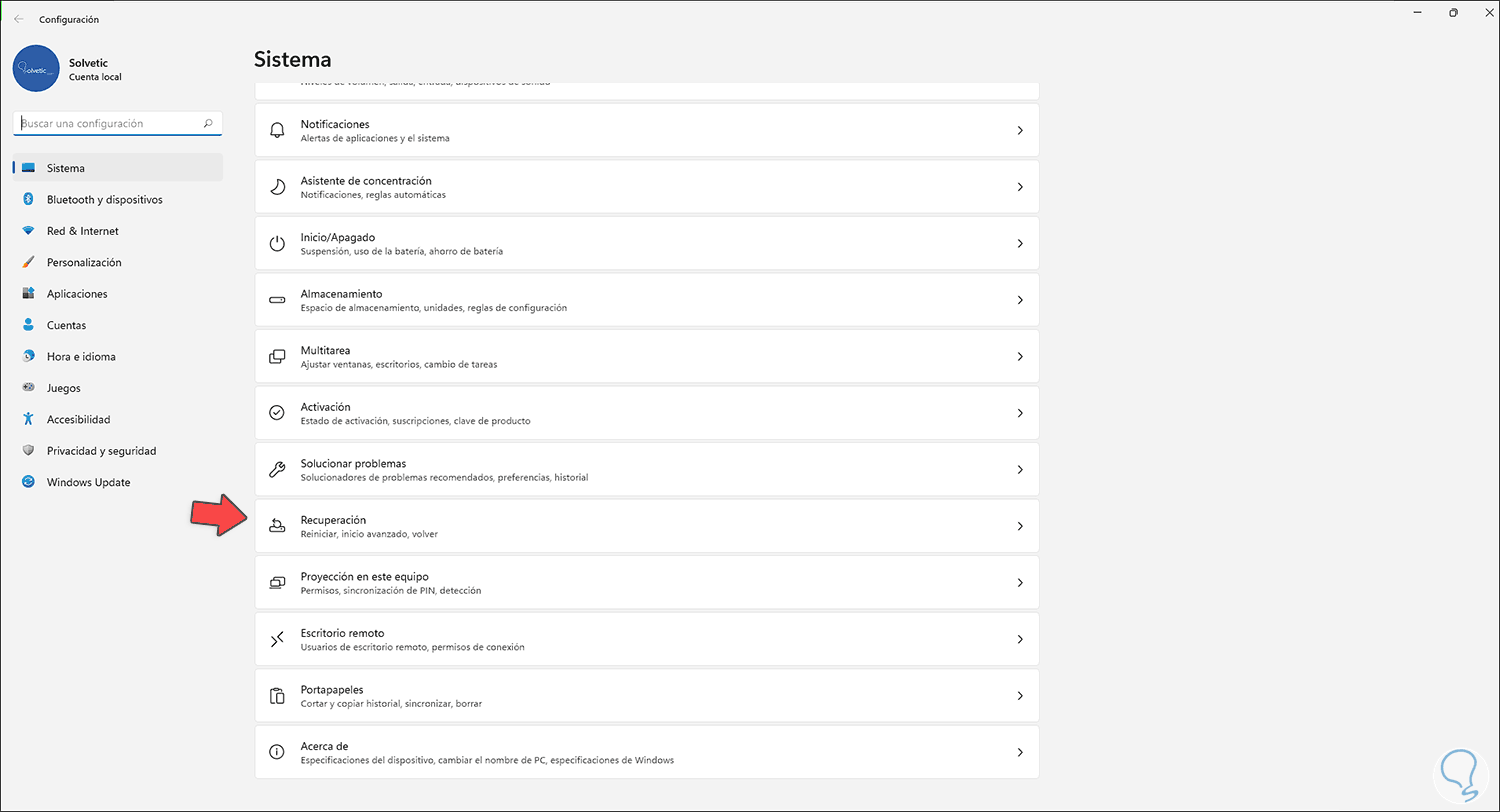The width and height of the screenshot is (1500, 812).
Task: Expand the Recuperación row chevron
Action: (1019, 526)
